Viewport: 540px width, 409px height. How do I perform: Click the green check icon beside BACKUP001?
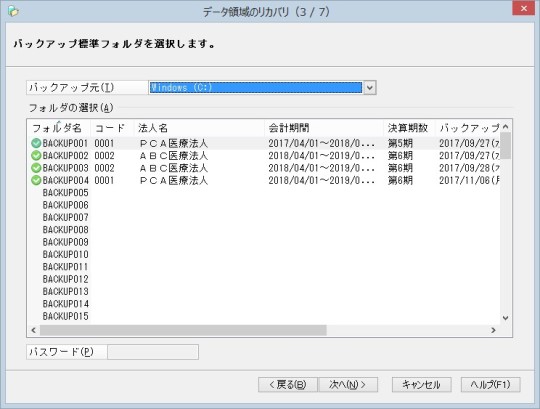[x=36, y=143]
